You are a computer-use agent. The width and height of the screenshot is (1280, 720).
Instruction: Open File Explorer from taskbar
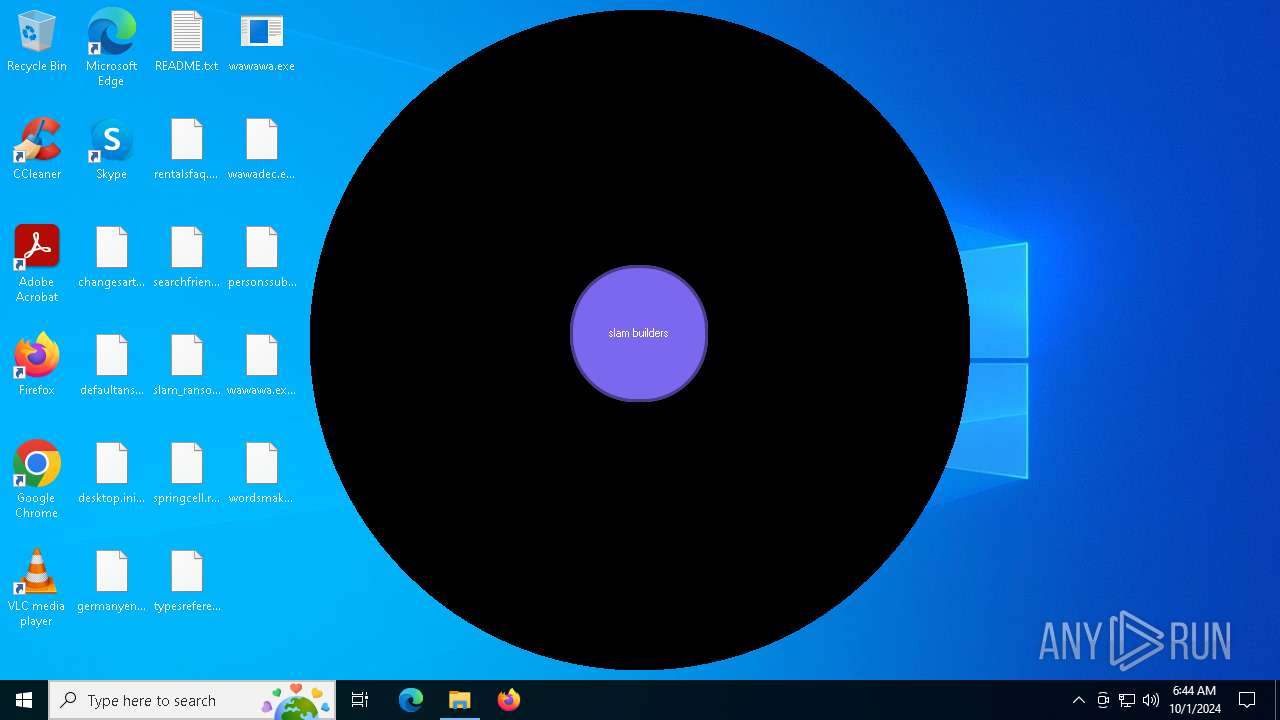coord(460,700)
